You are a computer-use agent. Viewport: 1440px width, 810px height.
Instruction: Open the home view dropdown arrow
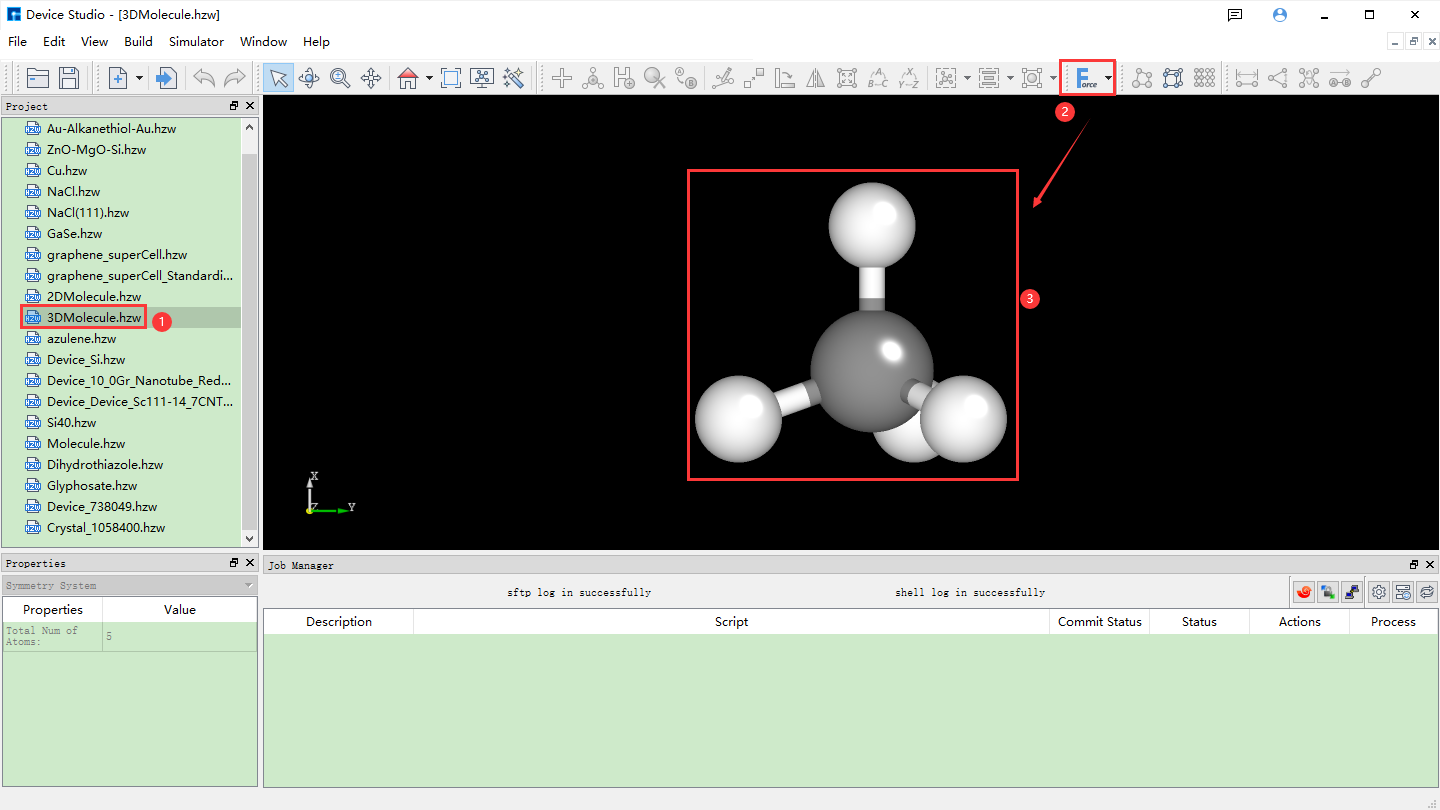(428, 77)
